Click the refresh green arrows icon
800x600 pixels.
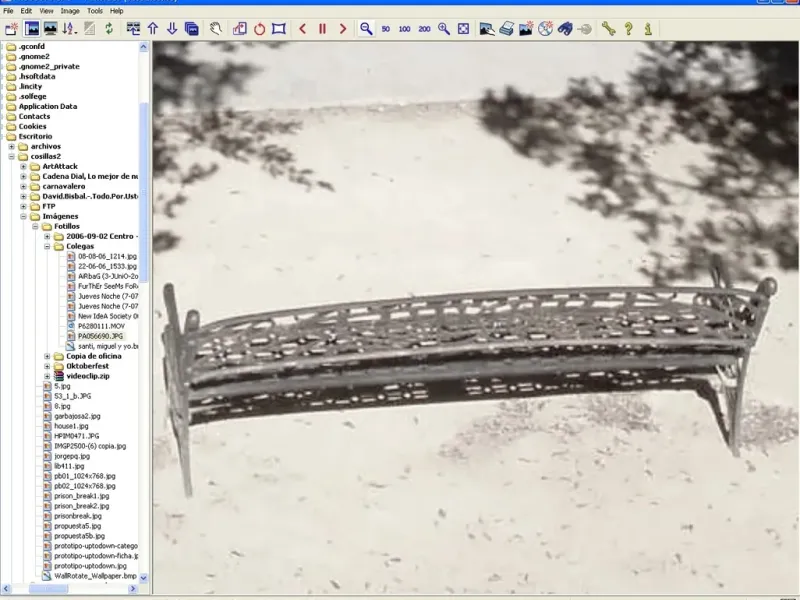(108, 29)
